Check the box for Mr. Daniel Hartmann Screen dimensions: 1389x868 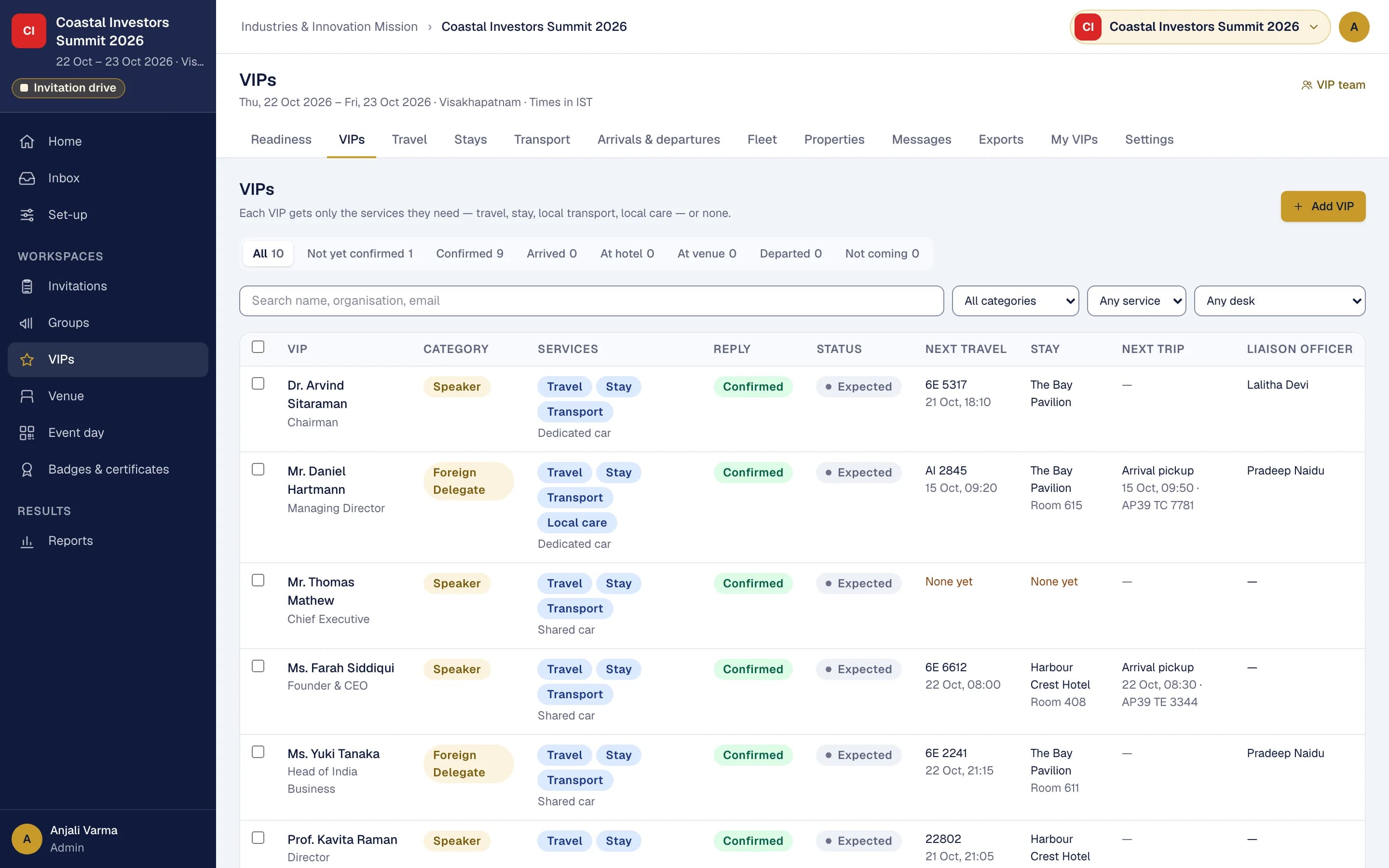pyautogui.click(x=259, y=469)
